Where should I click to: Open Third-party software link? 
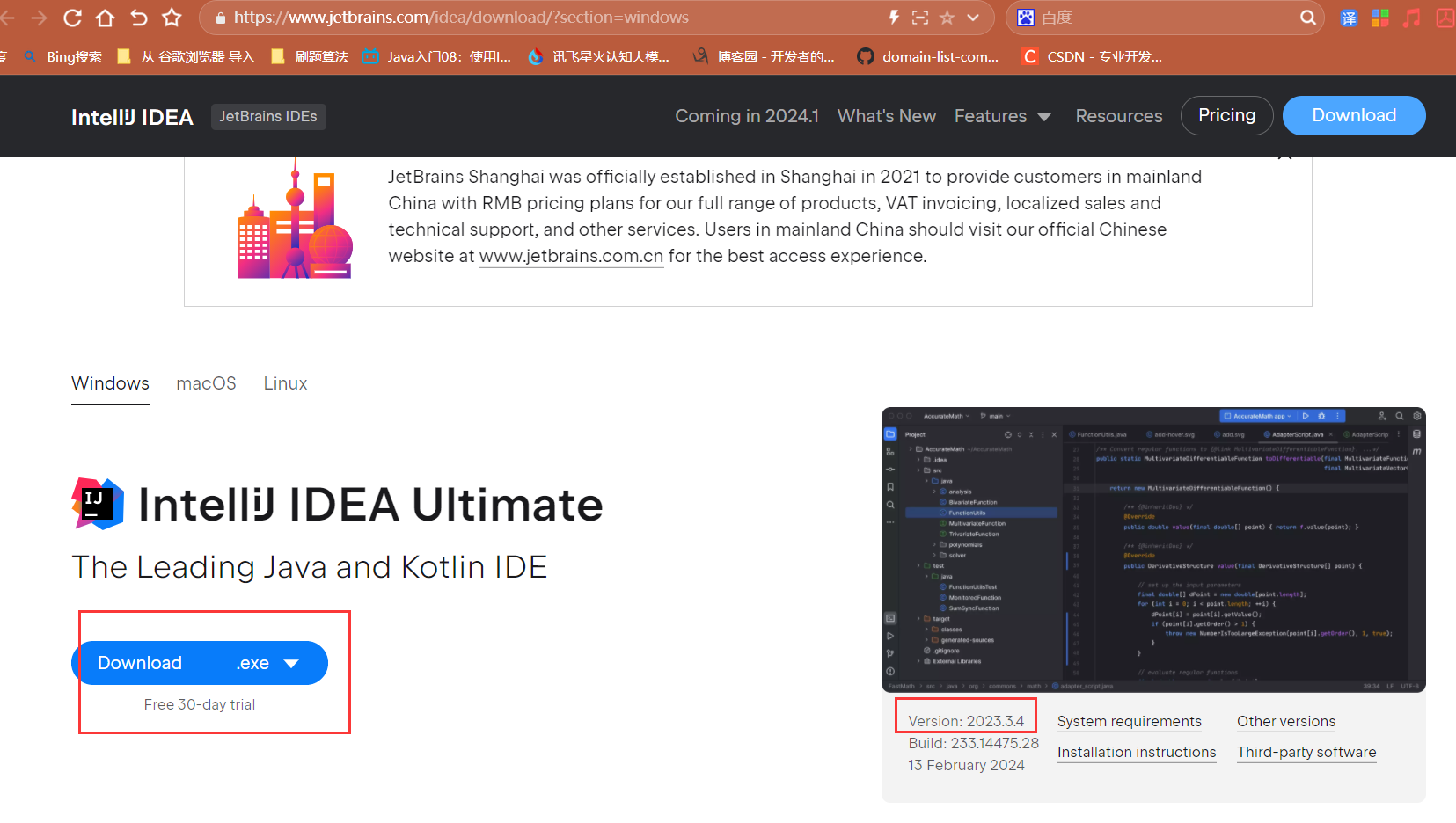(x=1306, y=752)
